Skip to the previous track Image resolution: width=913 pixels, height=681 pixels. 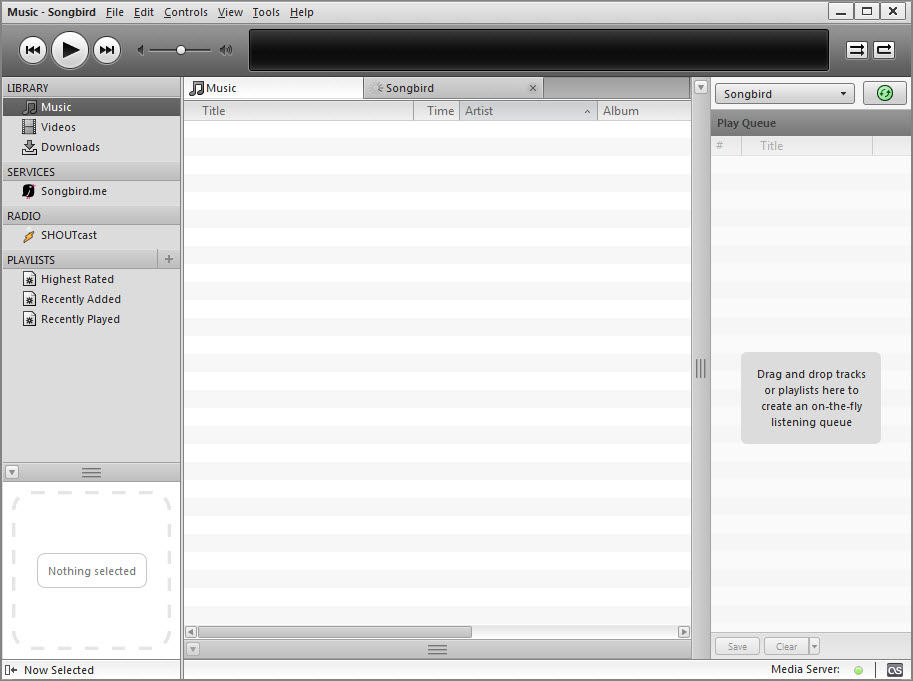pos(33,50)
